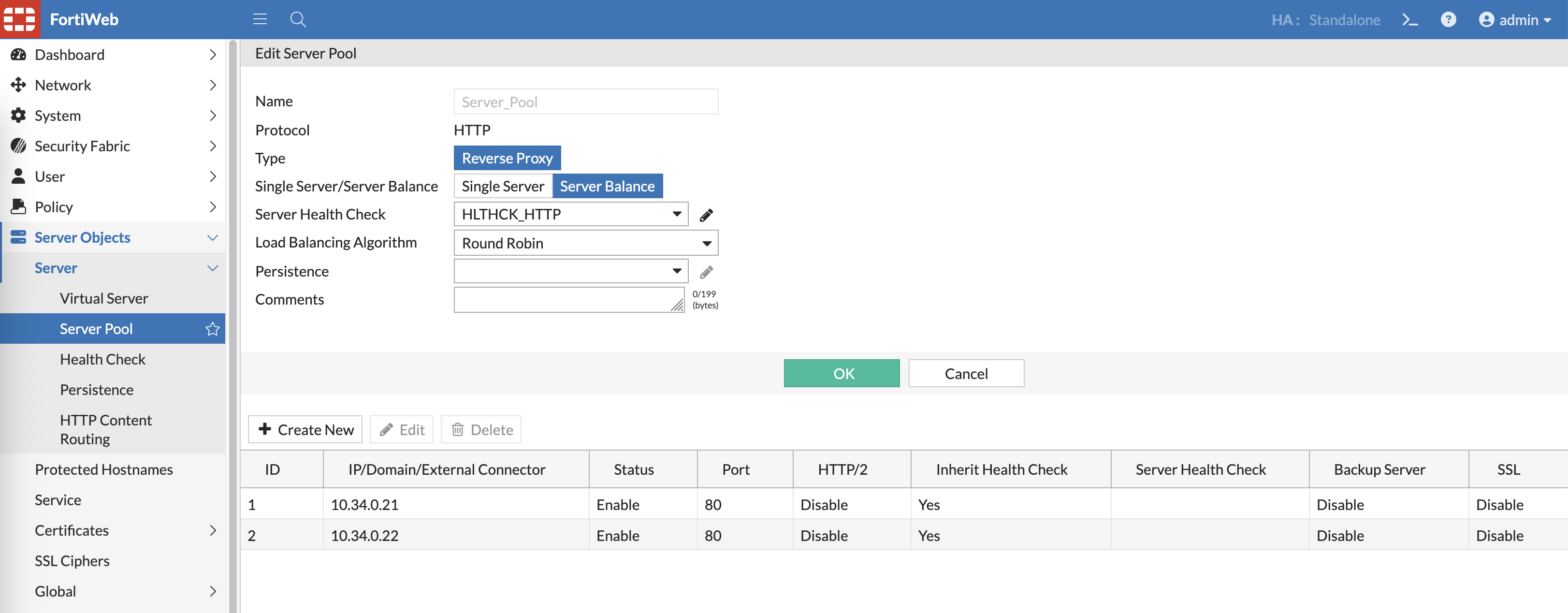
Task: Select the Single Server option
Action: click(x=503, y=186)
